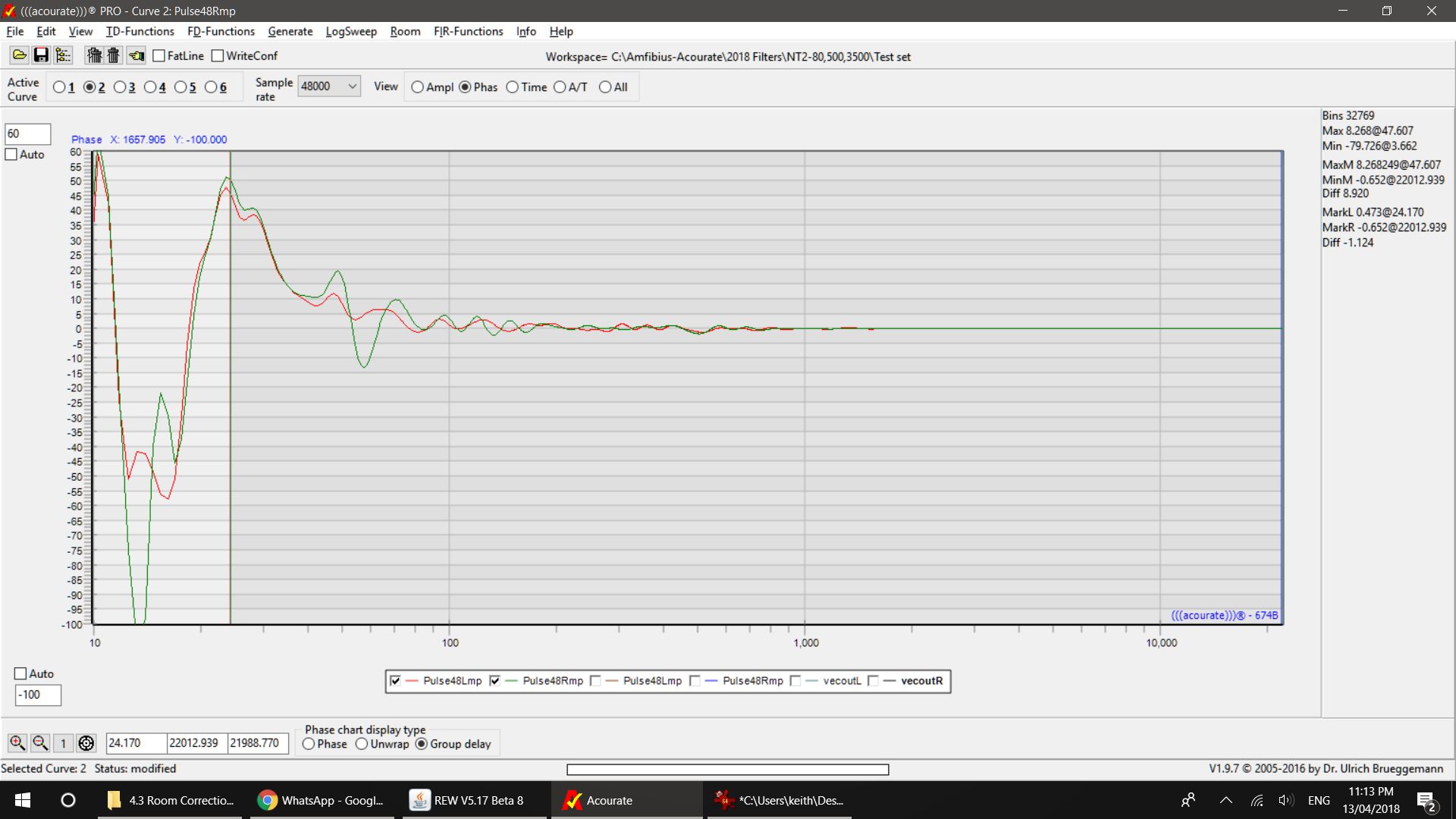1456x819 pixels.
Task: Select active curve 3 radio button
Action: point(120,87)
